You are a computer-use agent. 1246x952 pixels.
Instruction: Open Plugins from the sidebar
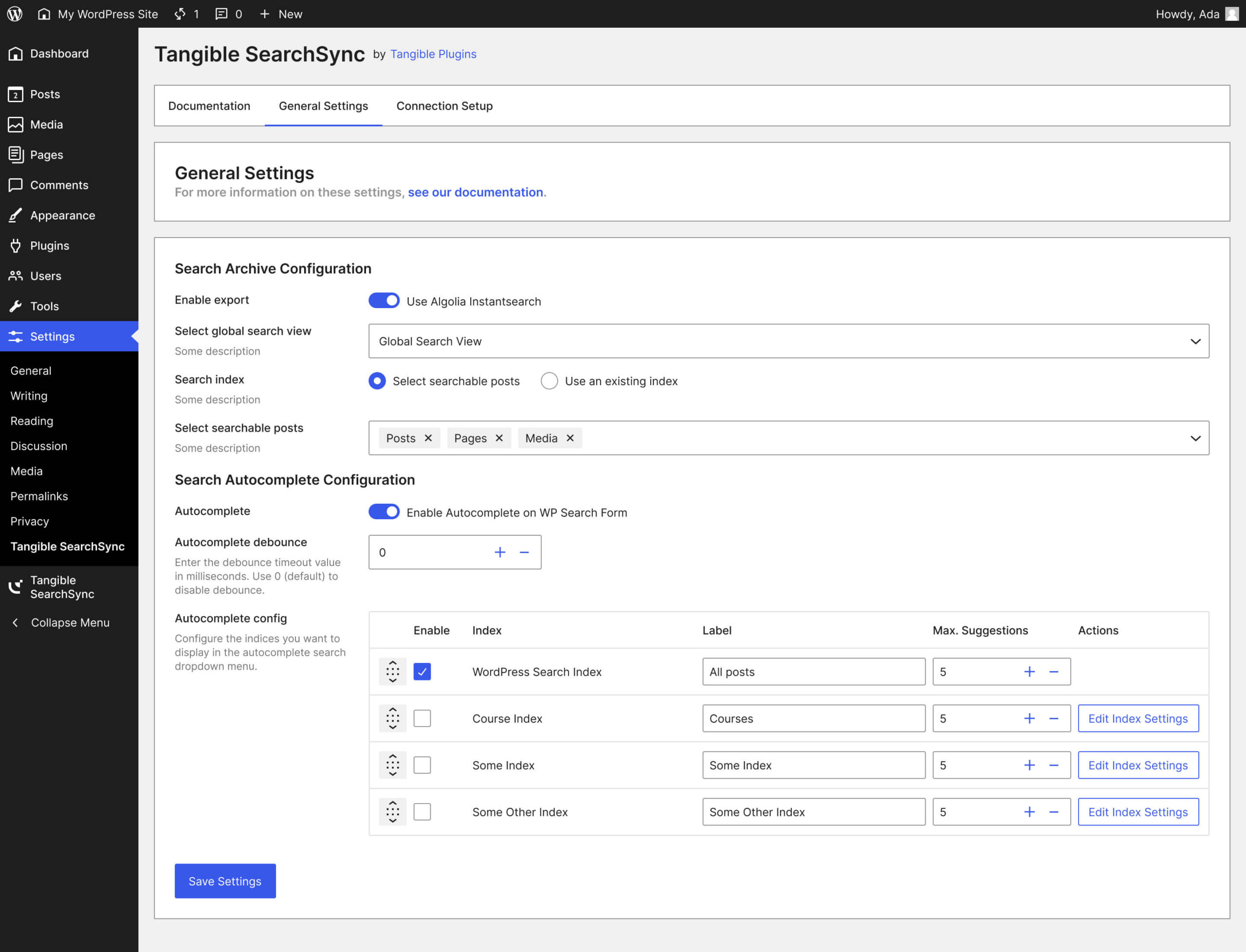click(49, 245)
